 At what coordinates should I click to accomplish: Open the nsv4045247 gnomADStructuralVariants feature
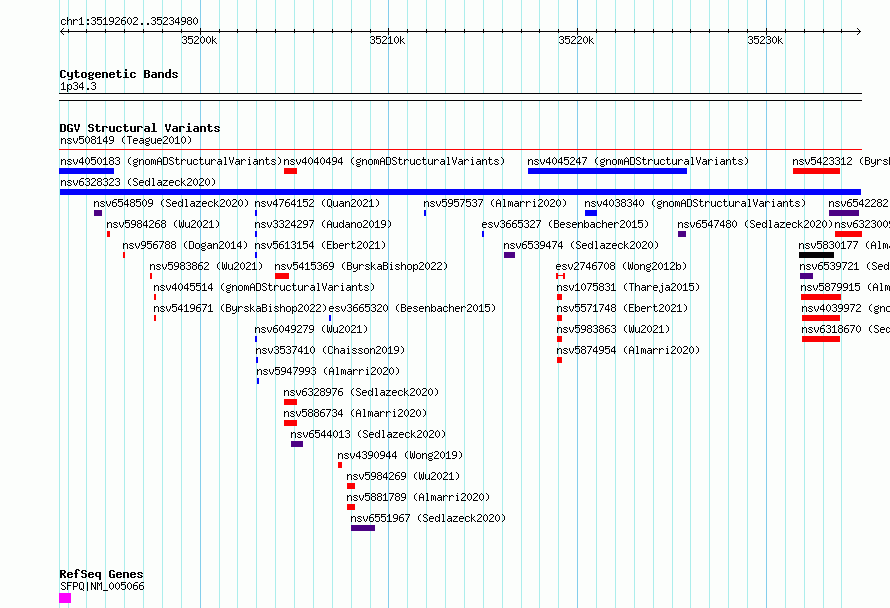pyautogui.click(x=638, y=161)
